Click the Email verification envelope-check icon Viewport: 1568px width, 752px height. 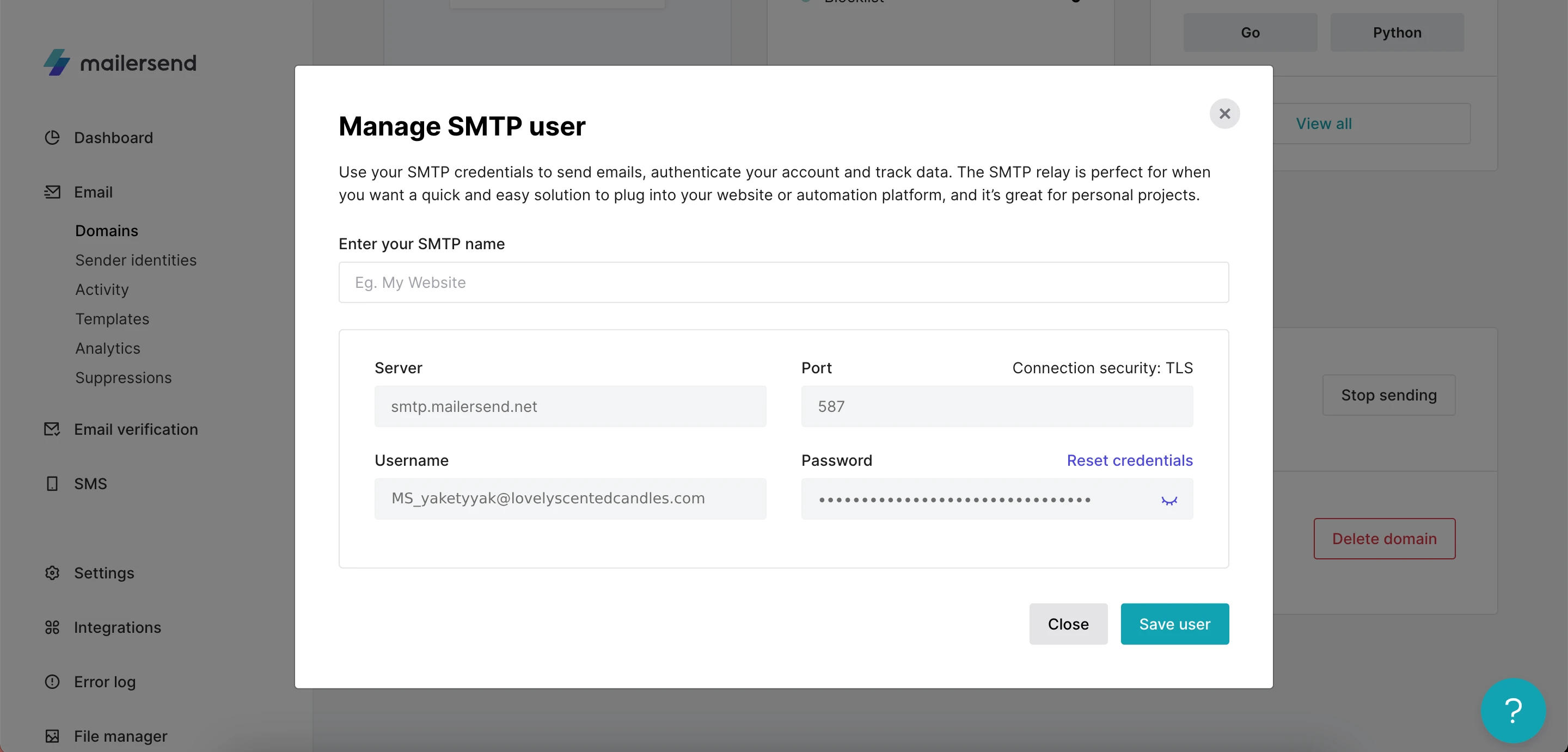pos(52,429)
